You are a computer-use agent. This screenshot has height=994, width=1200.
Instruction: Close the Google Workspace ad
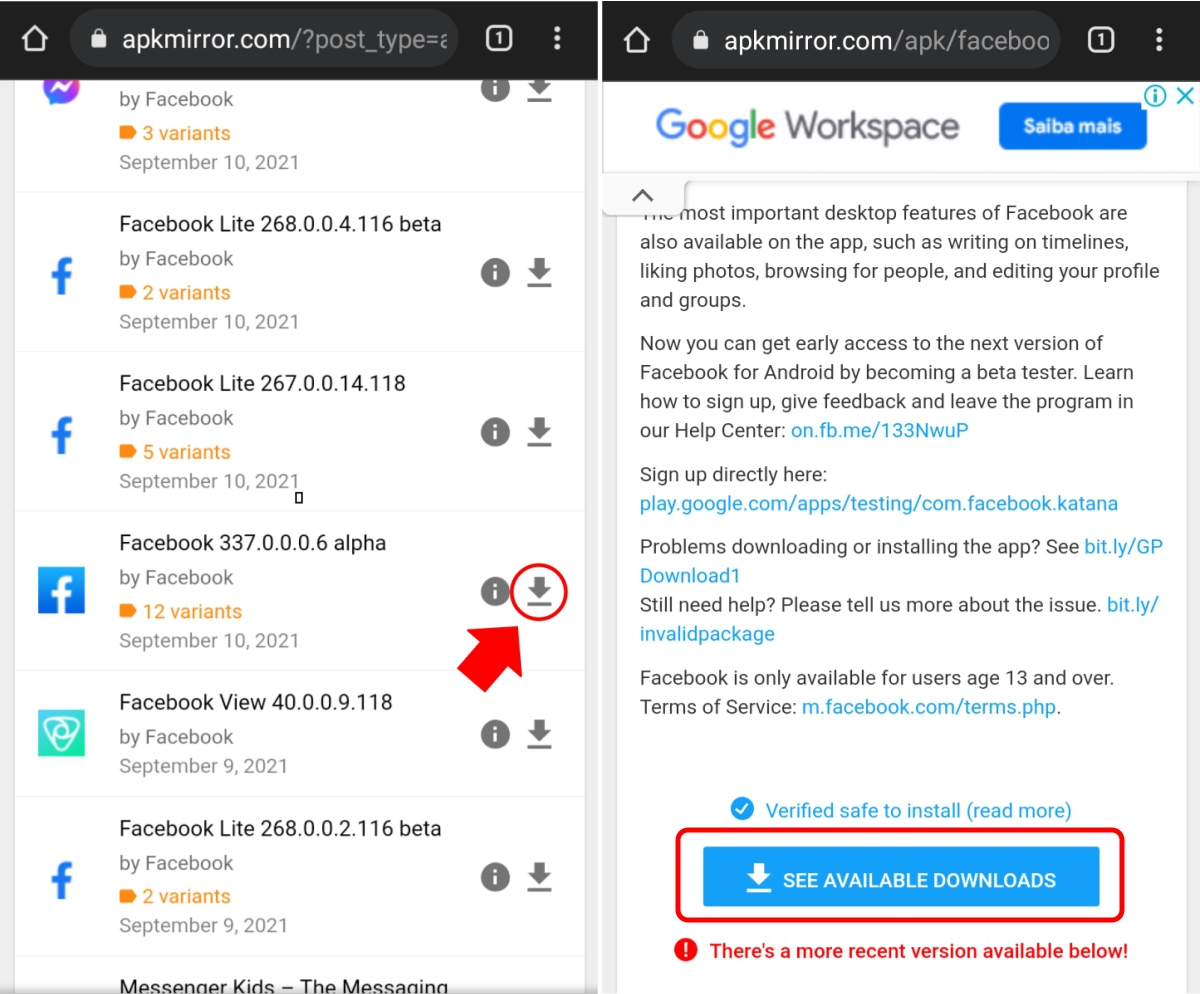pos(1184,96)
